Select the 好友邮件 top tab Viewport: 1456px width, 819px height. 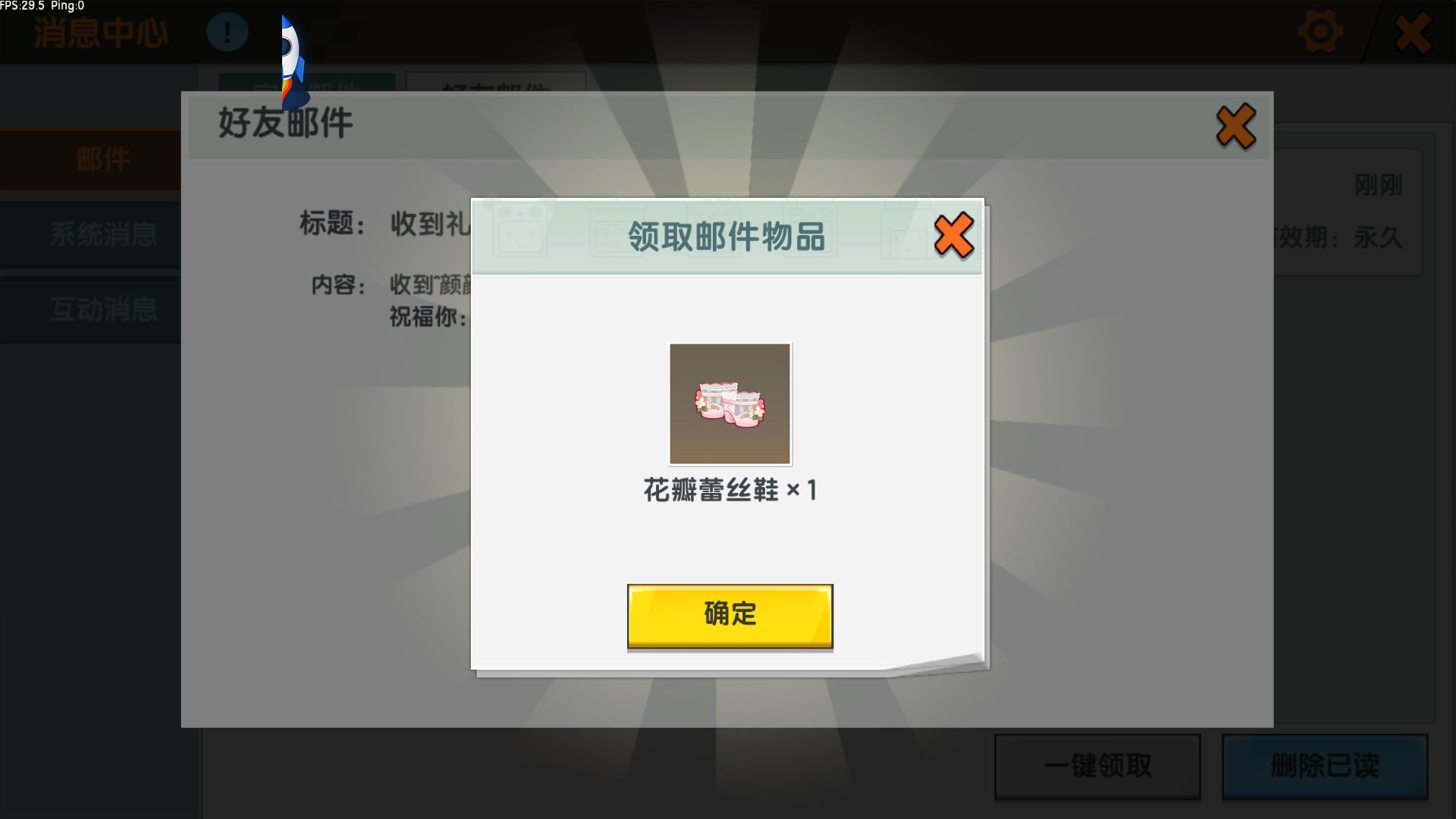496,82
